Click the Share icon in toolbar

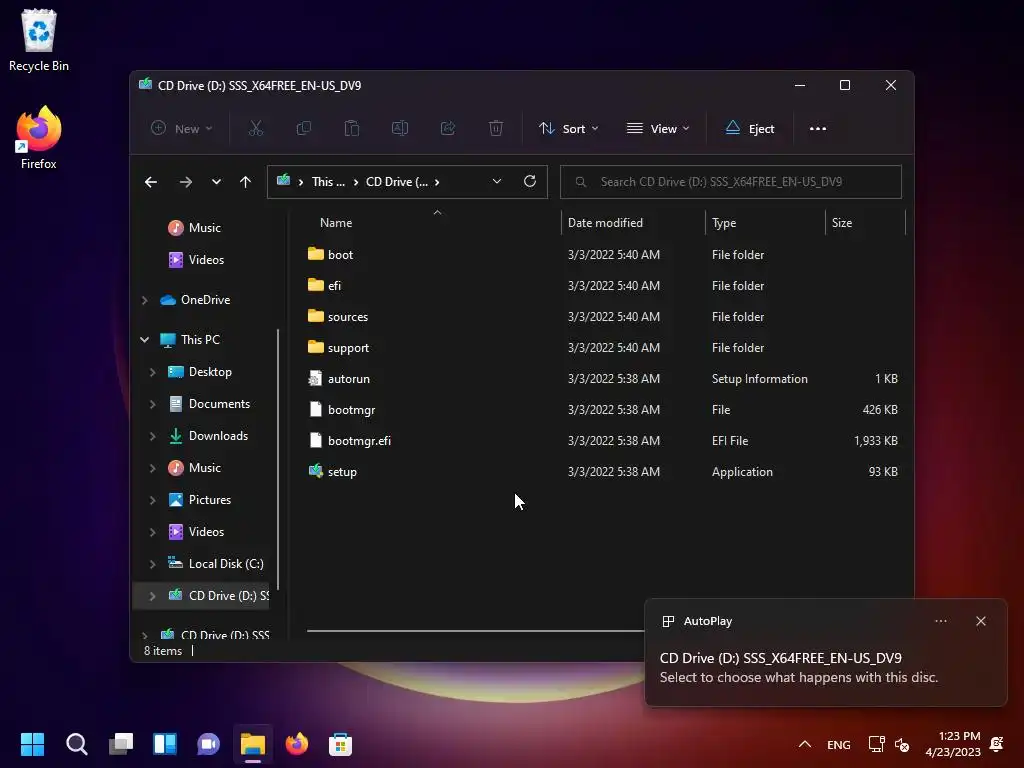[x=448, y=129]
